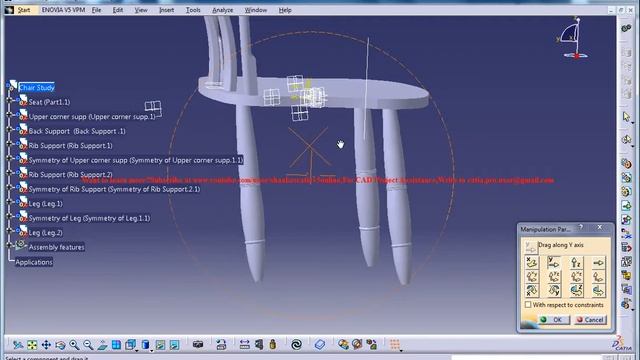Screen dimensions: 640x360
Task: Expand Symmetry of Leg tree node
Action: (x=9, y=216)
